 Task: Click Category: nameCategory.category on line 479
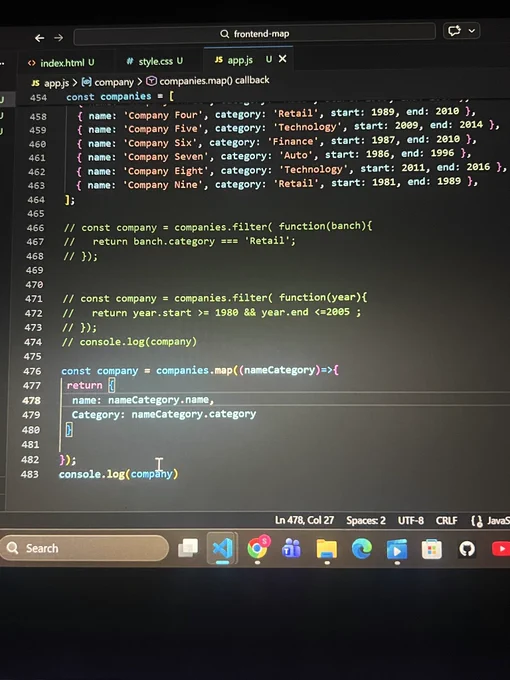point(164,414)
